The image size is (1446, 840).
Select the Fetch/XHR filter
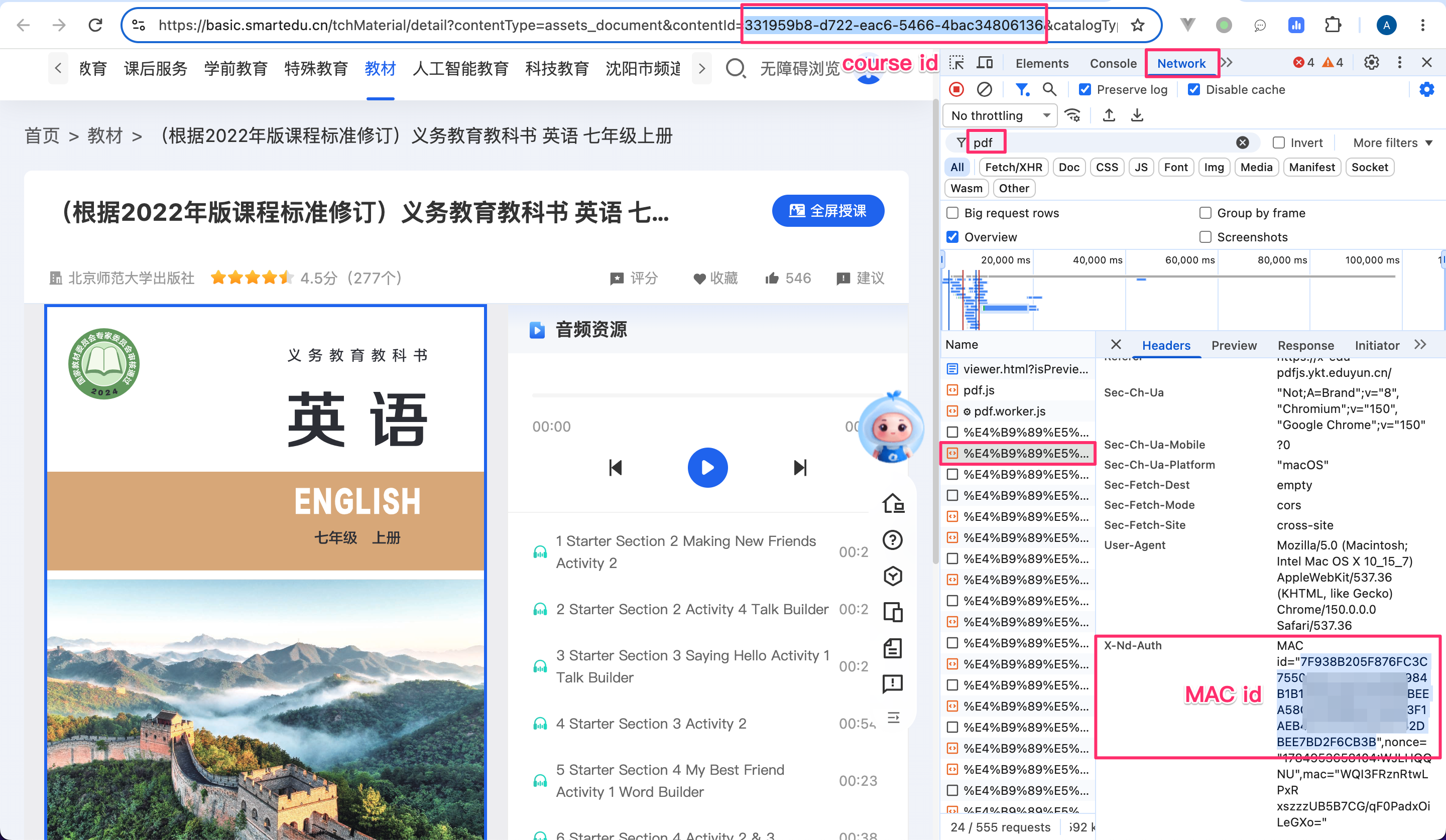pos(1013,168)
